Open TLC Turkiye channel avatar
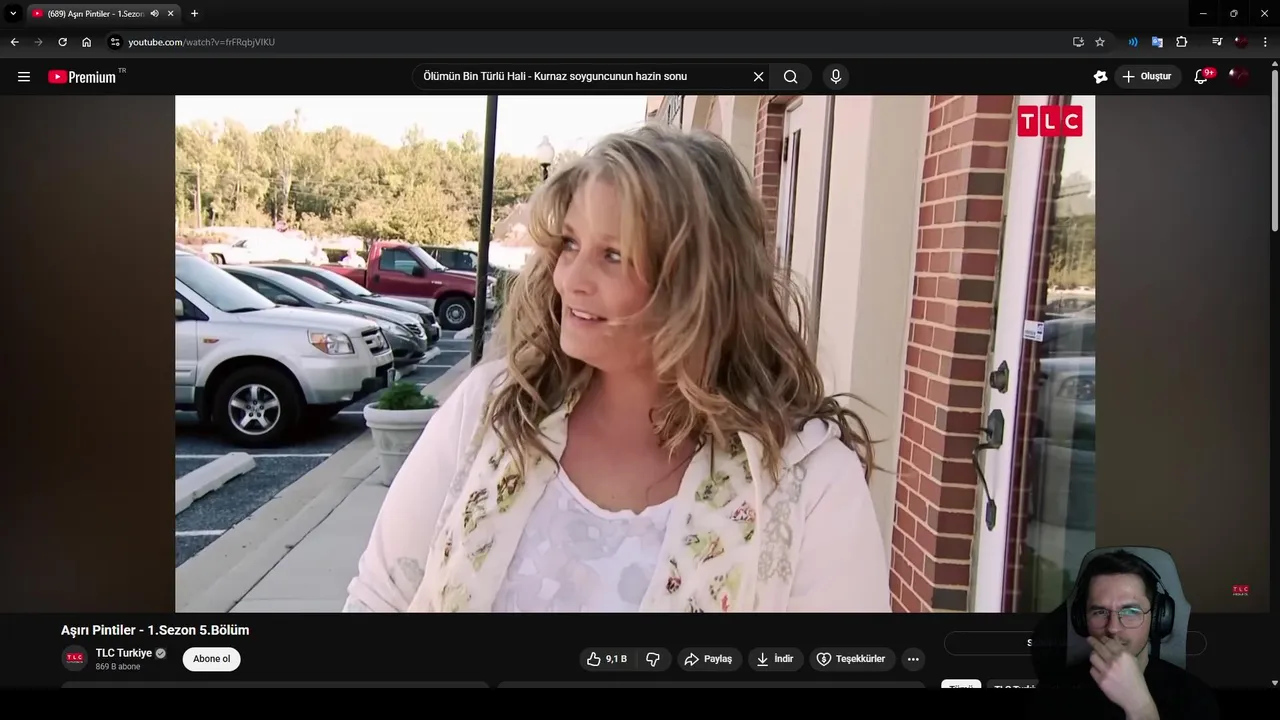The width and height of the screenshot is (1280, 720). tap(74, 659)
